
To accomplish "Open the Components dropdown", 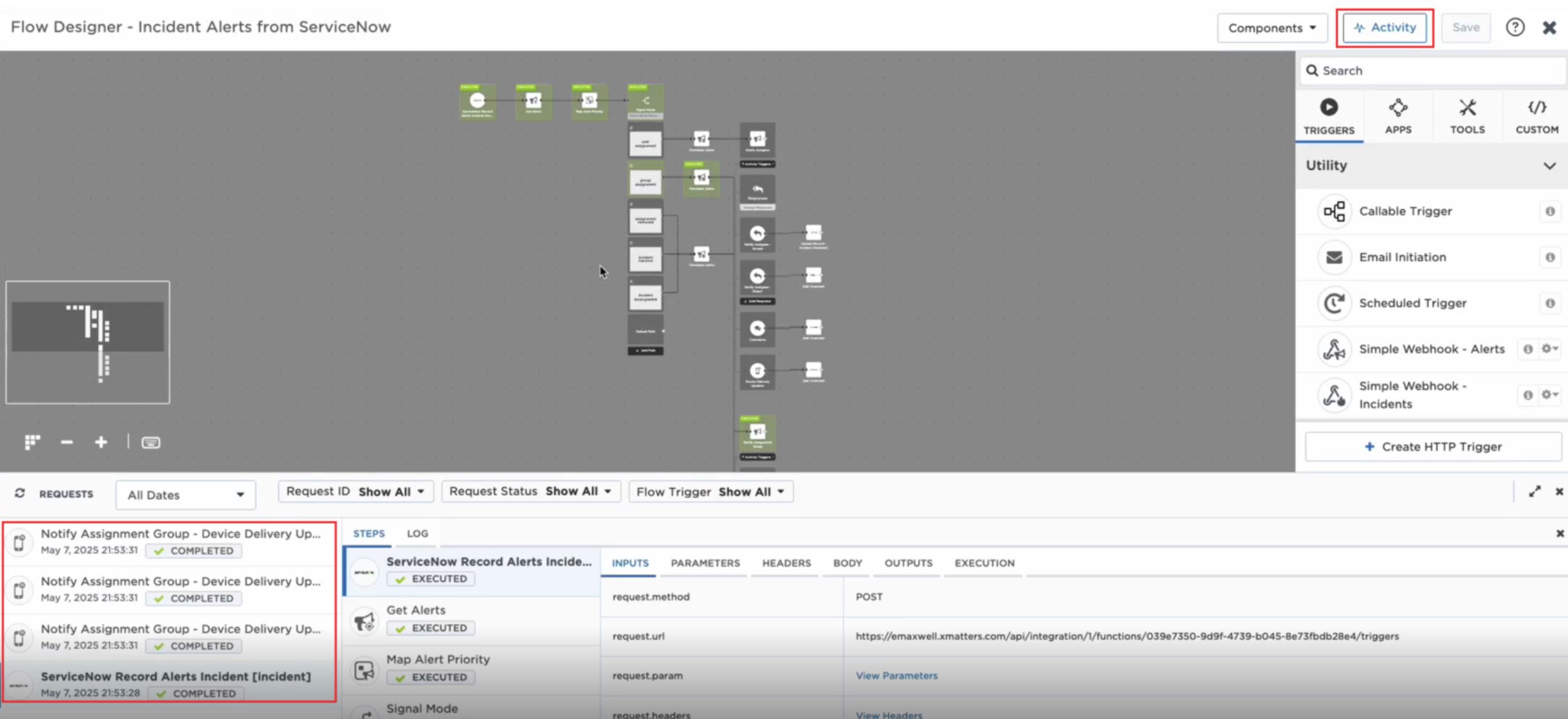I will (x=1271, y=28).
